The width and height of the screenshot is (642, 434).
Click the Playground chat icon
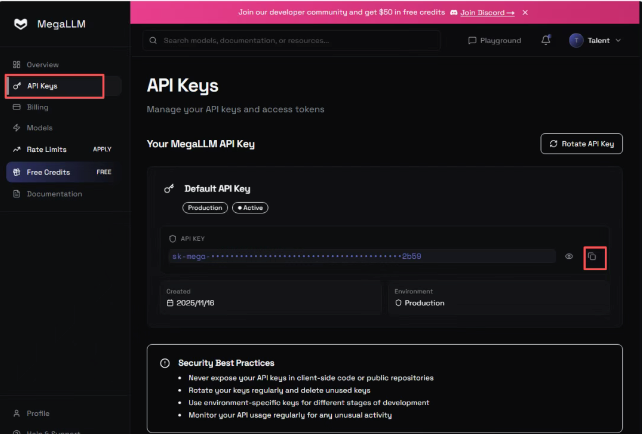pos(472,41)
